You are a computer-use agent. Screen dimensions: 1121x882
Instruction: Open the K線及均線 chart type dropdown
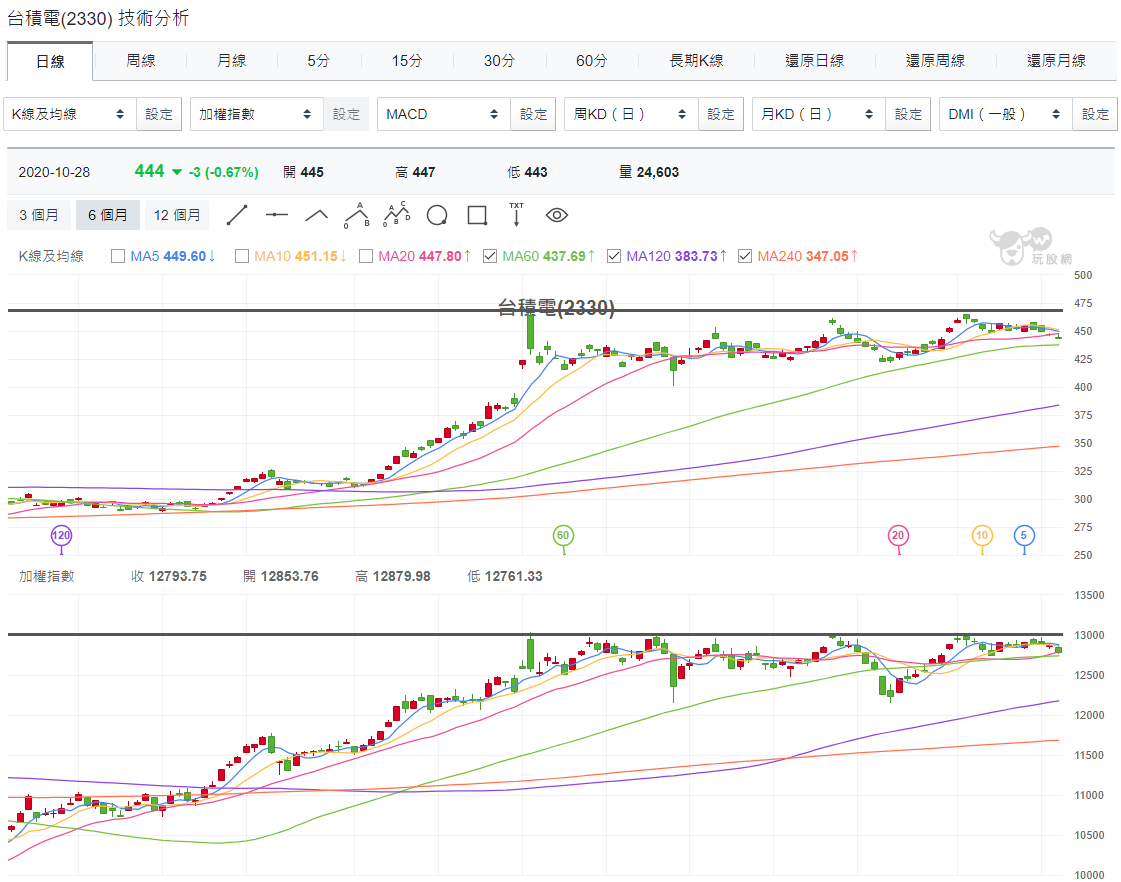[69, 114]
